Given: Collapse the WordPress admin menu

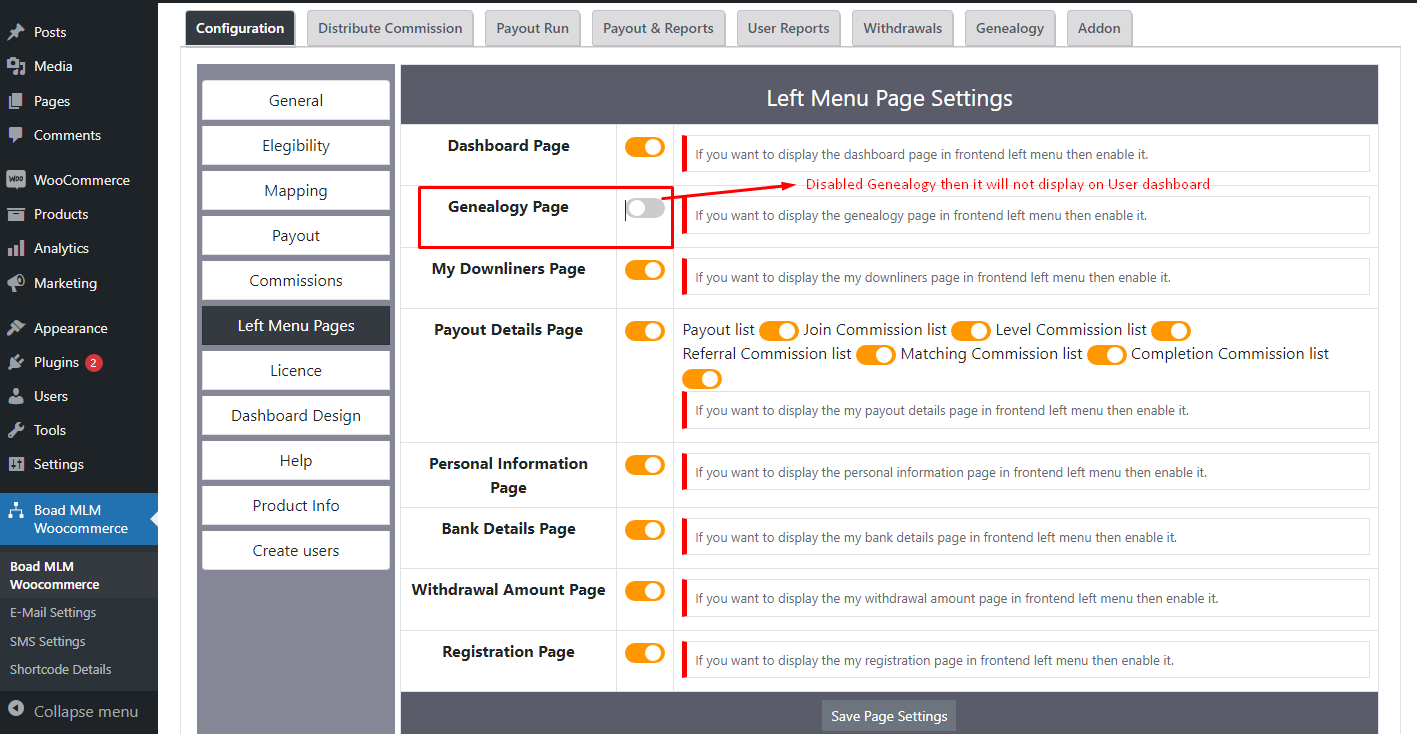Looking at the screenshot, I should tap(70, 711).
